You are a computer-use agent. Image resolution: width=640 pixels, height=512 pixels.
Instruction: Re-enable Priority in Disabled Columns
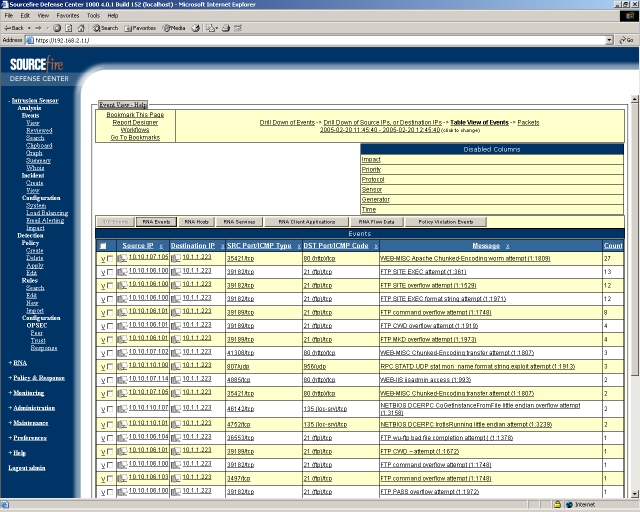[x=371, y=170]
